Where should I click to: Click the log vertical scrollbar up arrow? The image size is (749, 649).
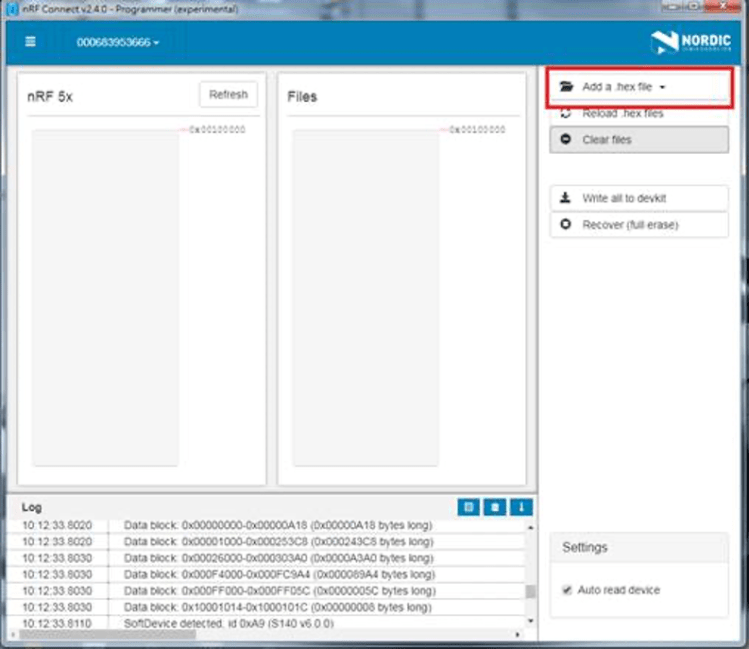(x=530, y=528)
